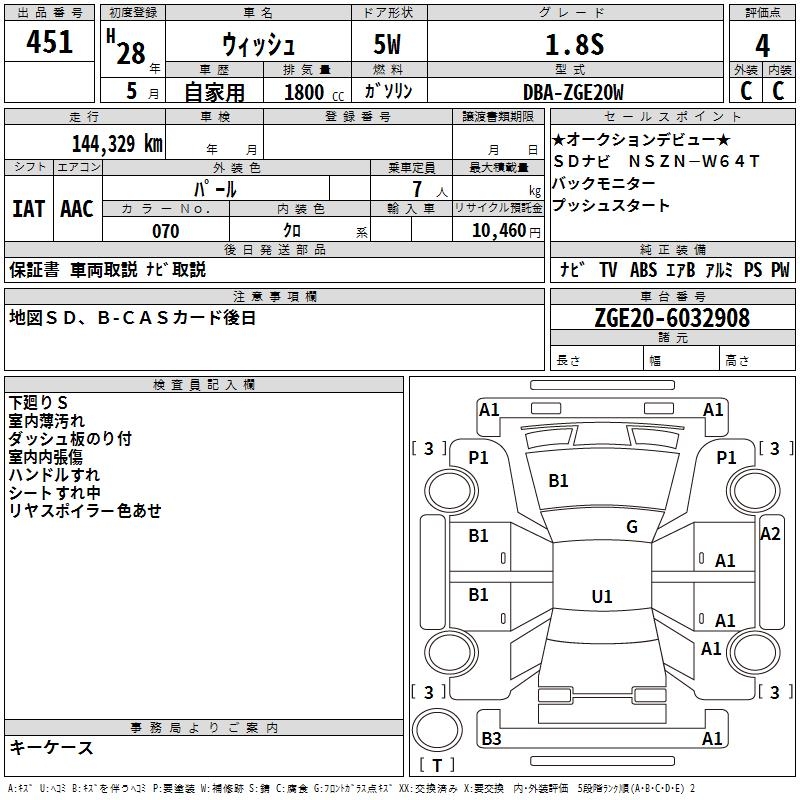
Task: Click the G mark on the windshield
Action: coord(632,527)
